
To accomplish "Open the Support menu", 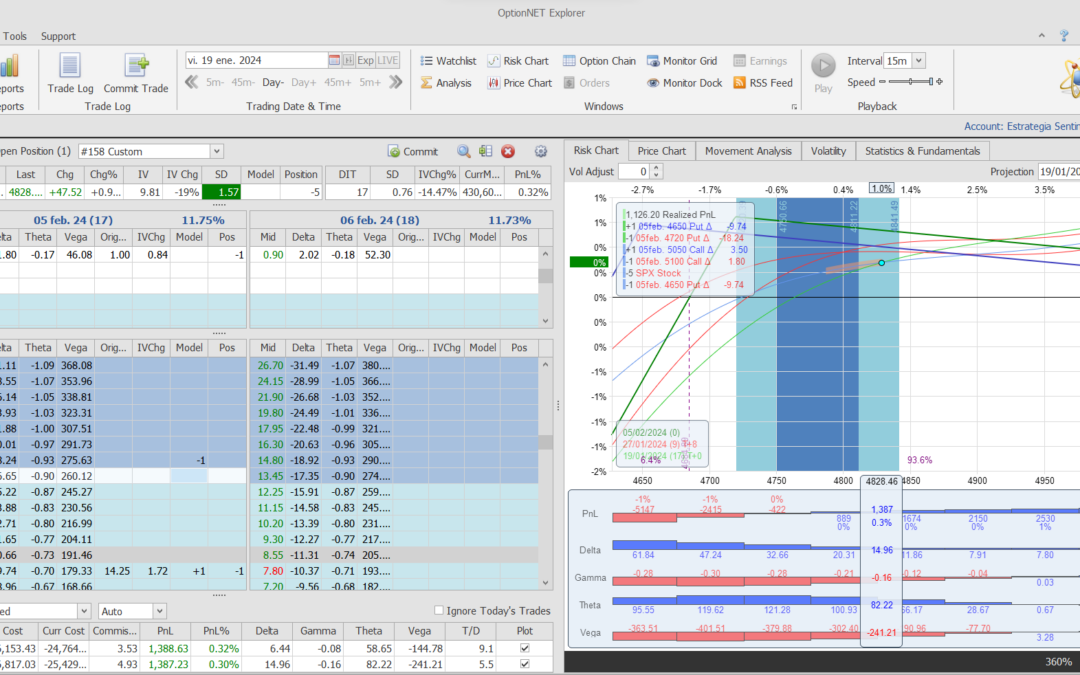I will [58, 36].
